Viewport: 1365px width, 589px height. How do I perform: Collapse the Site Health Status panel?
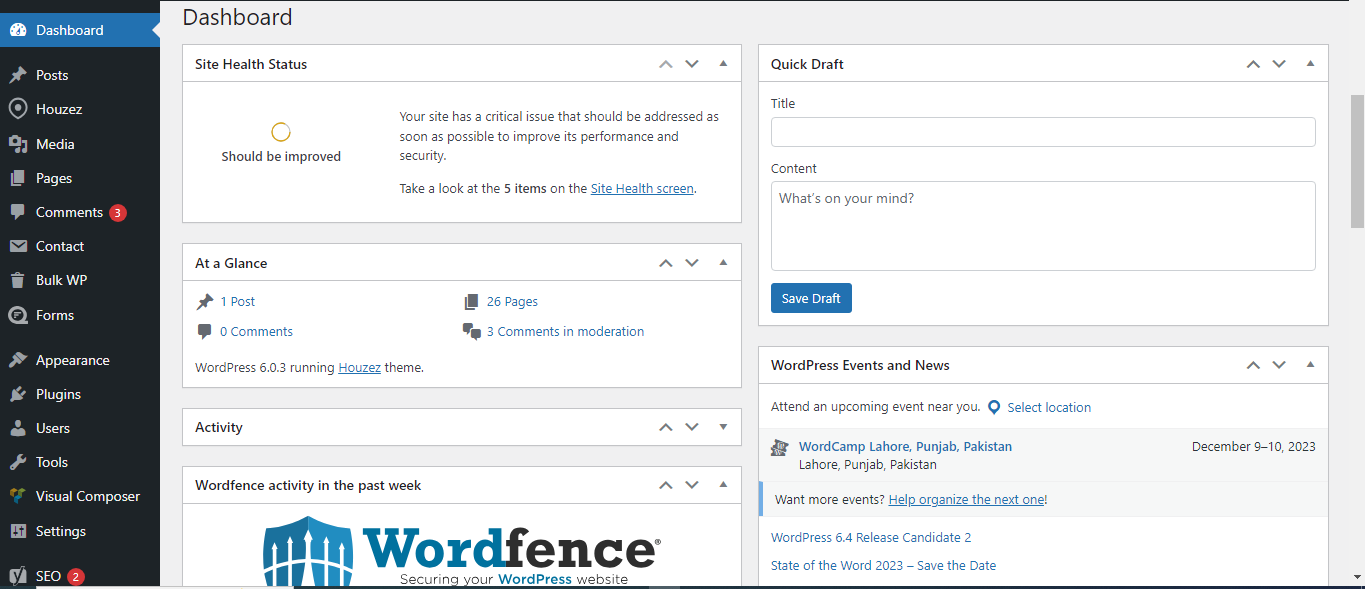tap(723, 64)
